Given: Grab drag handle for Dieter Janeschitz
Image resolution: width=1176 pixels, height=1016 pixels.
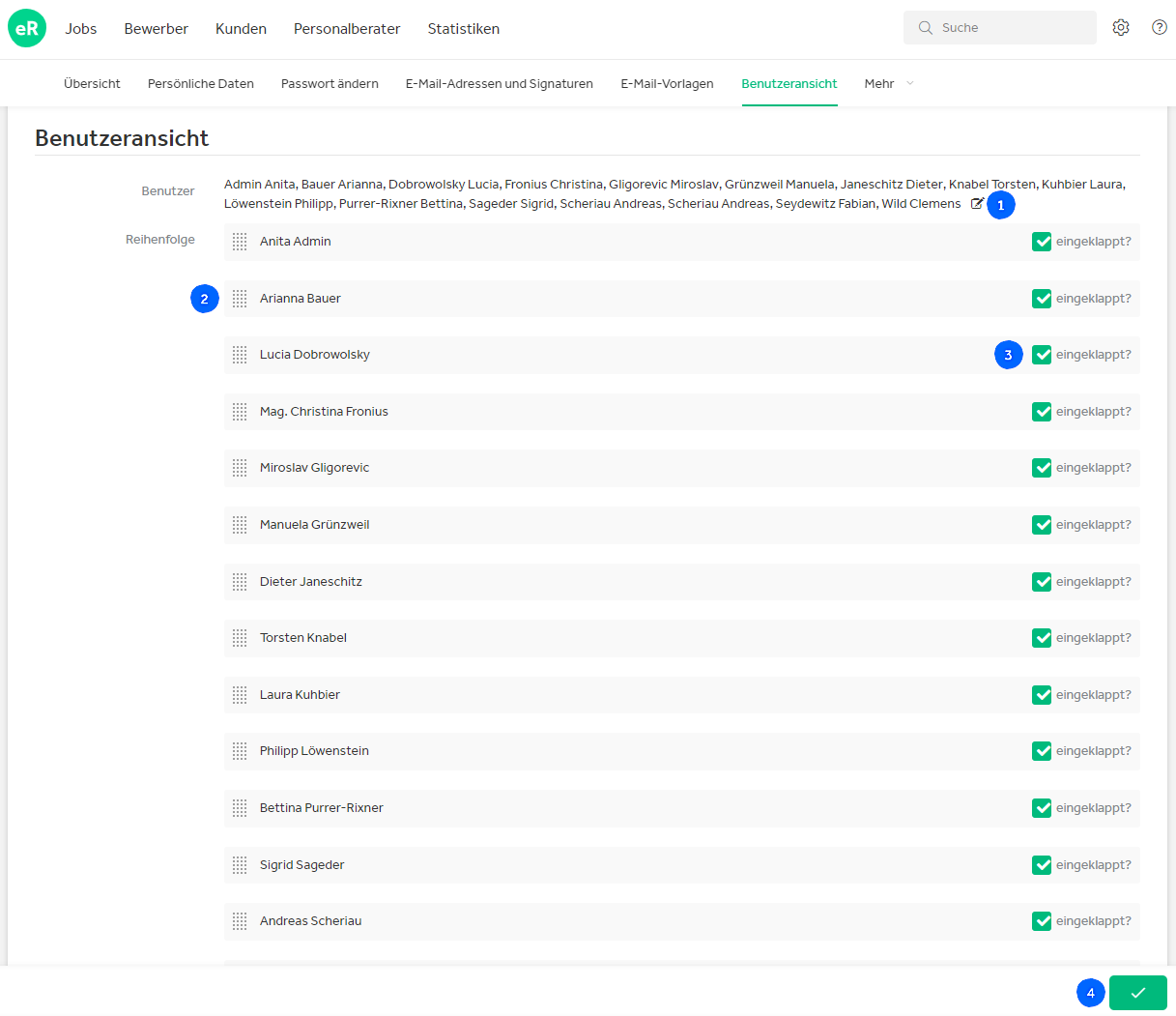Looking at the screenshot, I should click(x=240, y=582).
